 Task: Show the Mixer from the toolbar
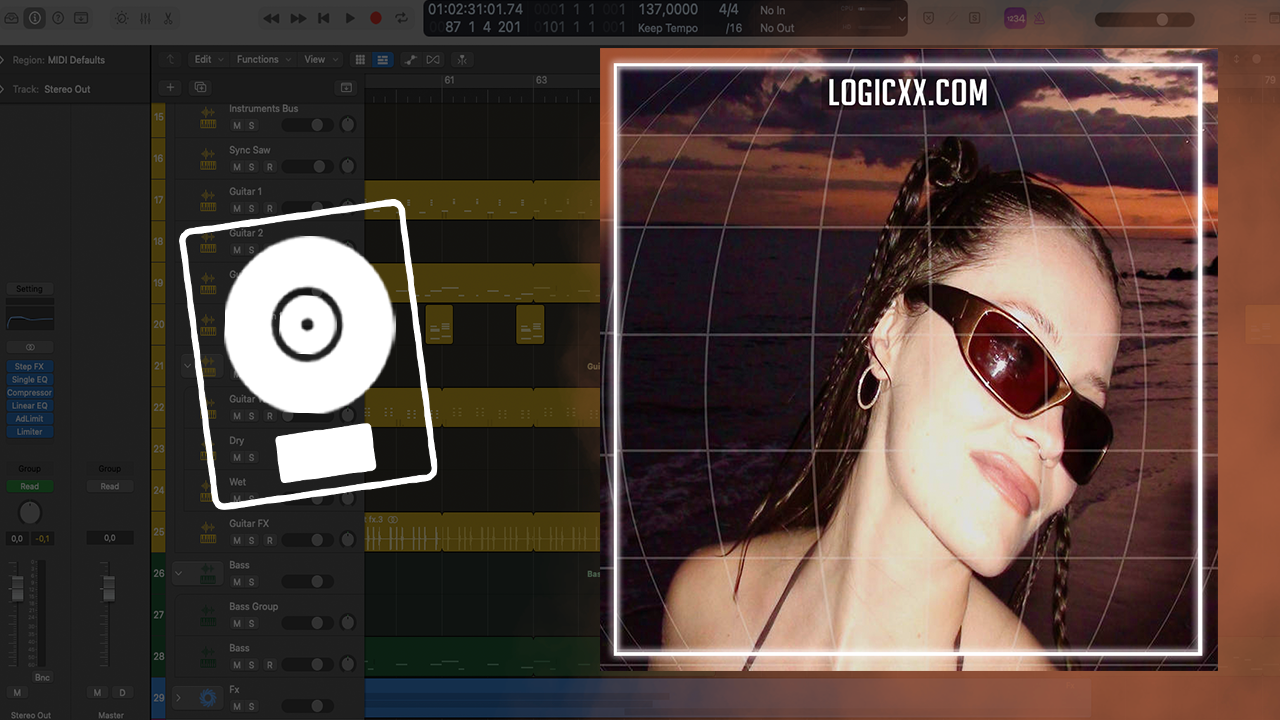[x=145, y=18]
